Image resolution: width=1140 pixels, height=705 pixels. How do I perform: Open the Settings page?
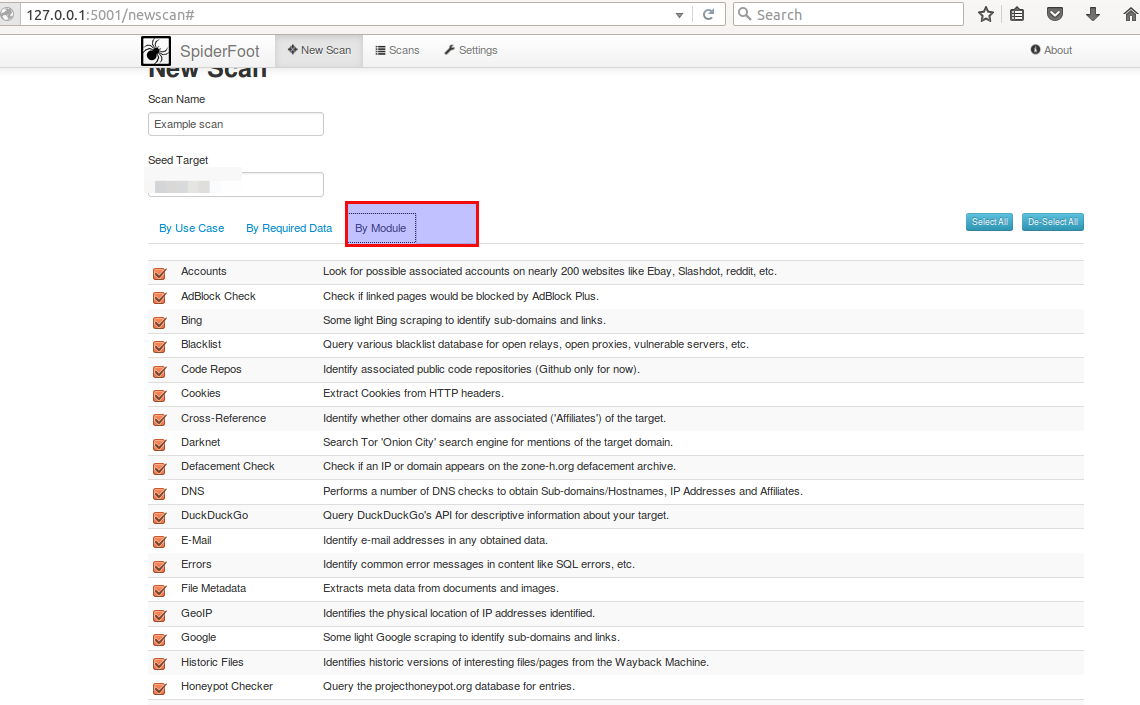471,50
